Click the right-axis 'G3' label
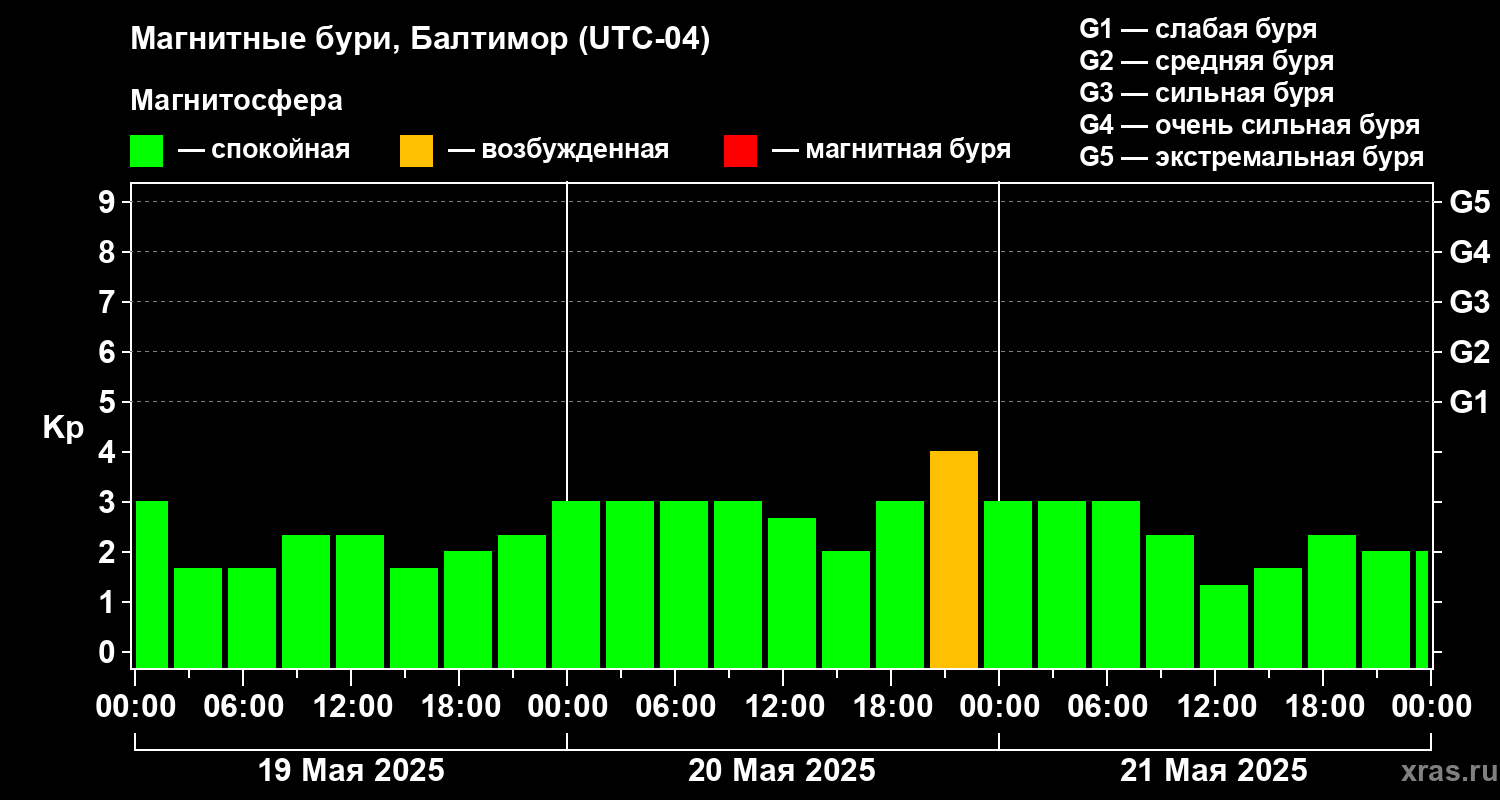The image size is (1500, 800). [x=1470, y=302]
